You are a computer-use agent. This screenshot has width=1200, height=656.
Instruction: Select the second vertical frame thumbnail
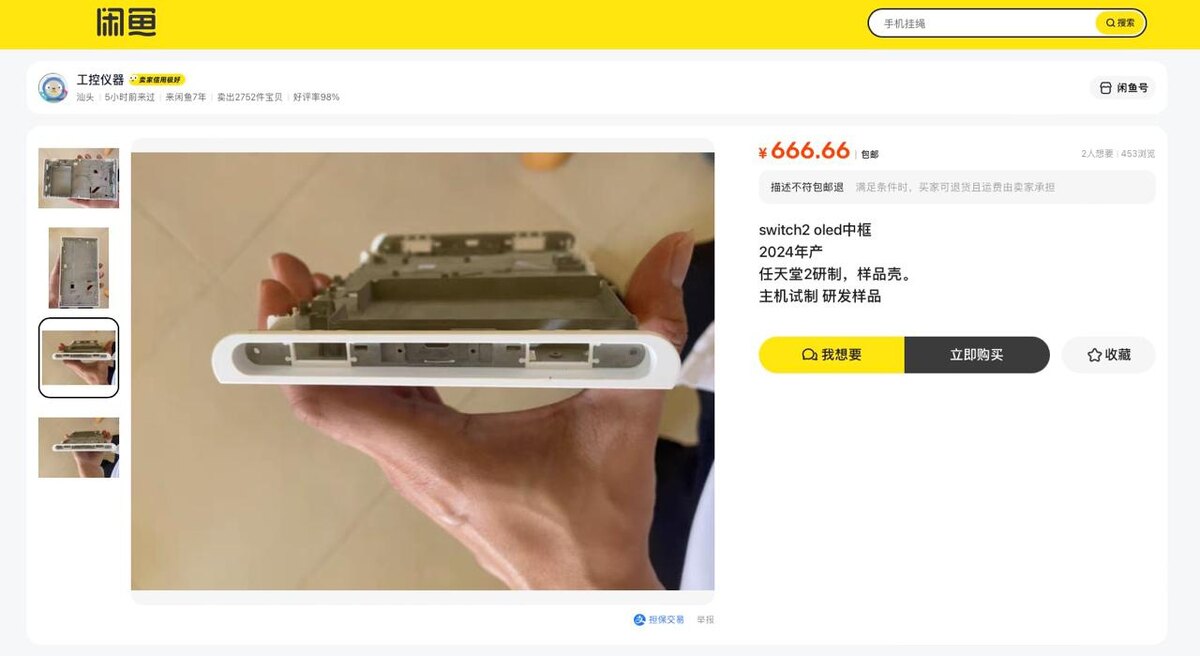pyautogui.click(x=79, y=268)
